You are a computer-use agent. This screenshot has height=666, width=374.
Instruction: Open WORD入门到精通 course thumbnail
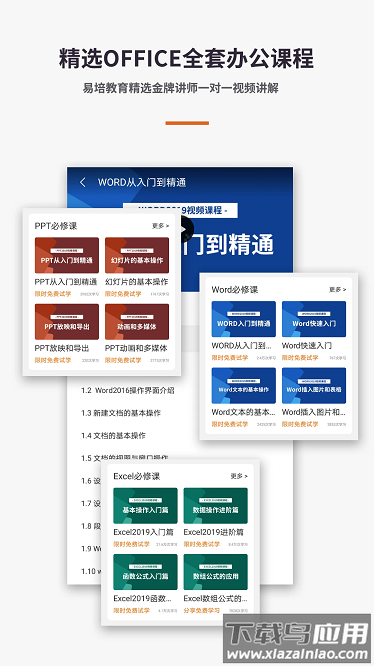tap(244, 319)
